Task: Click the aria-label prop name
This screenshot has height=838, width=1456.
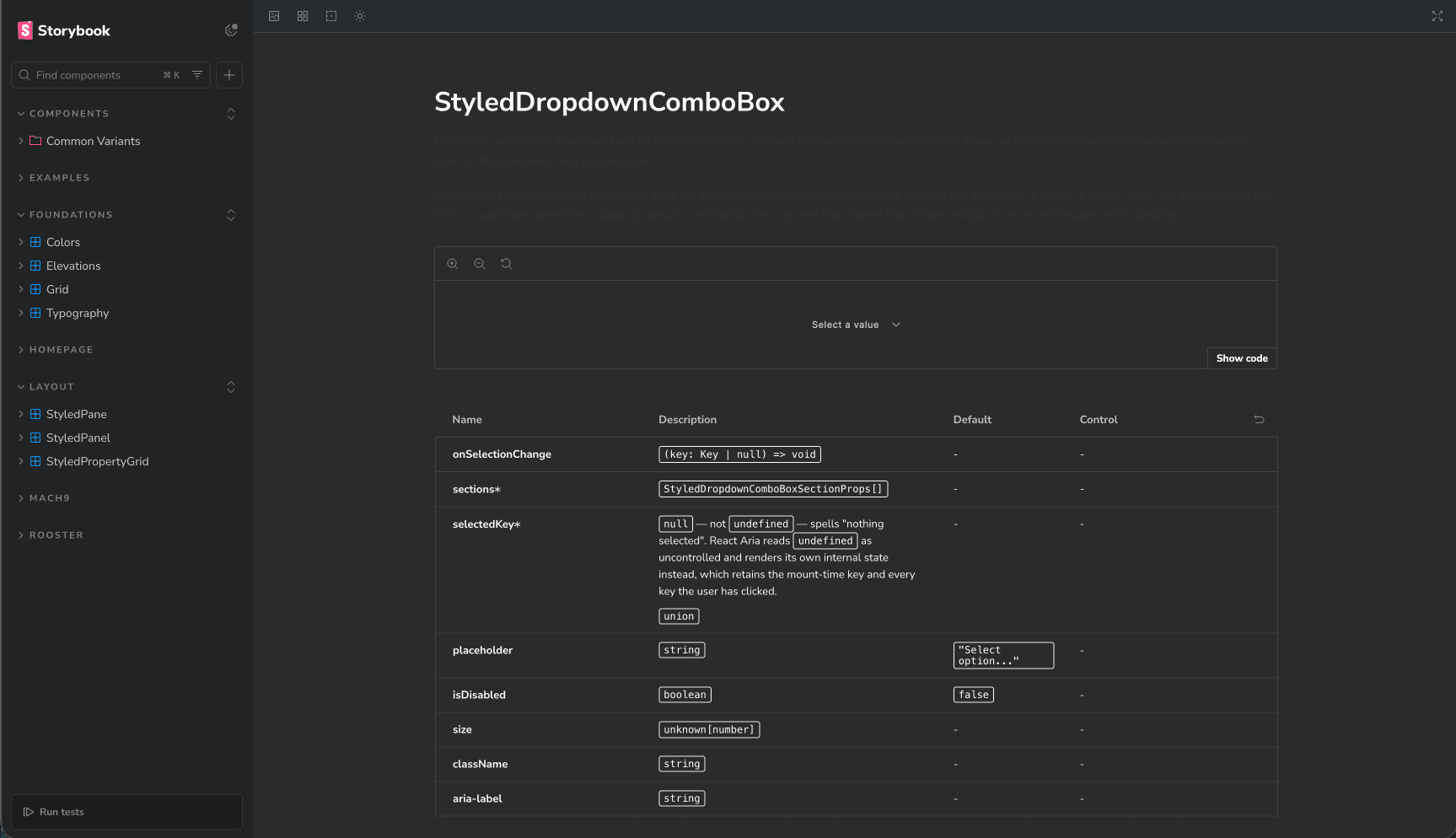Action: (x=477, y=798)
